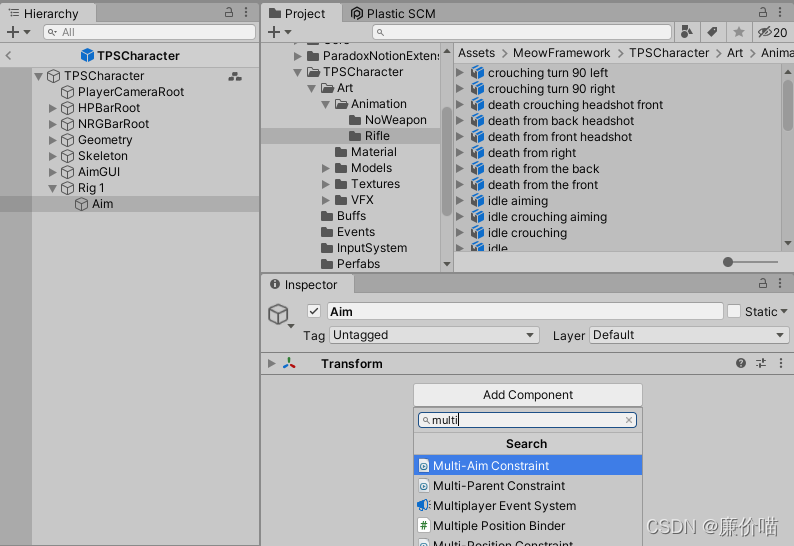The image size is (794, 546).
Task: Expand the Transform component foldout
Action: 272,363
